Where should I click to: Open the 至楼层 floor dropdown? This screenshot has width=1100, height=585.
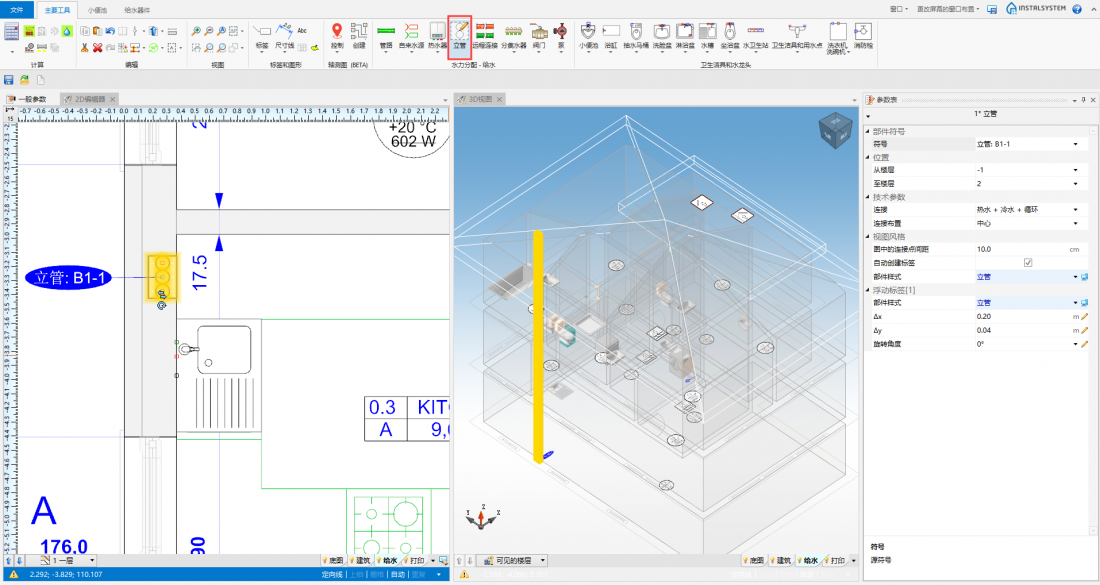click(x=1076, y=184)
